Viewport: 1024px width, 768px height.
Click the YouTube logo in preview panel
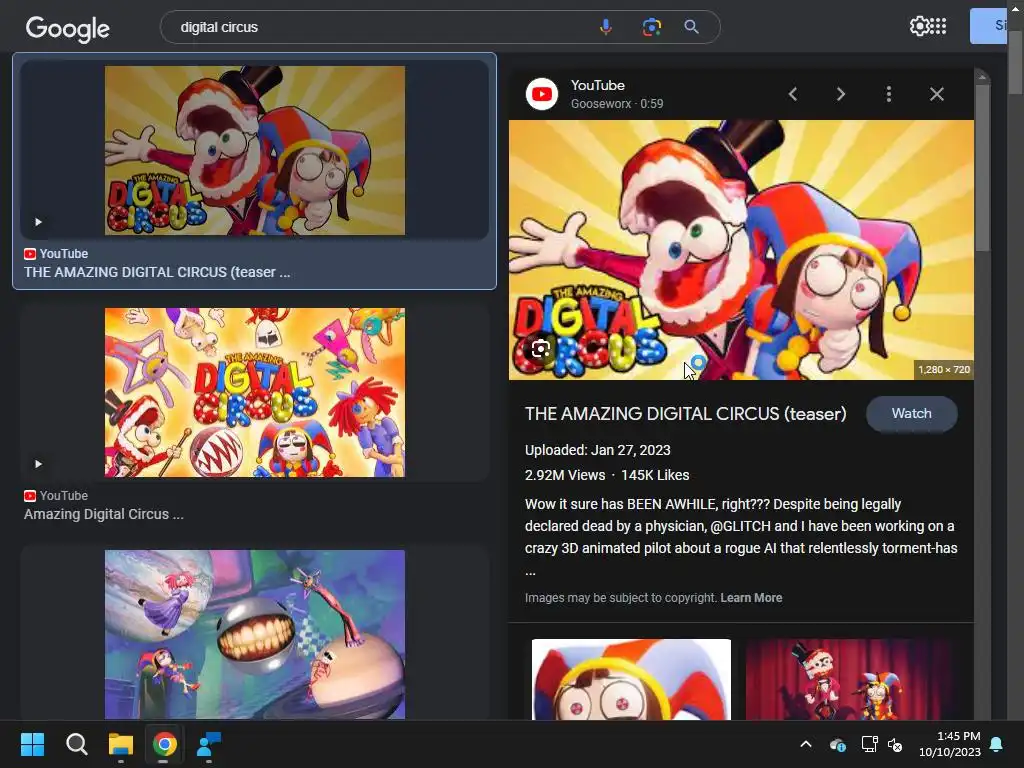point(541,94)
